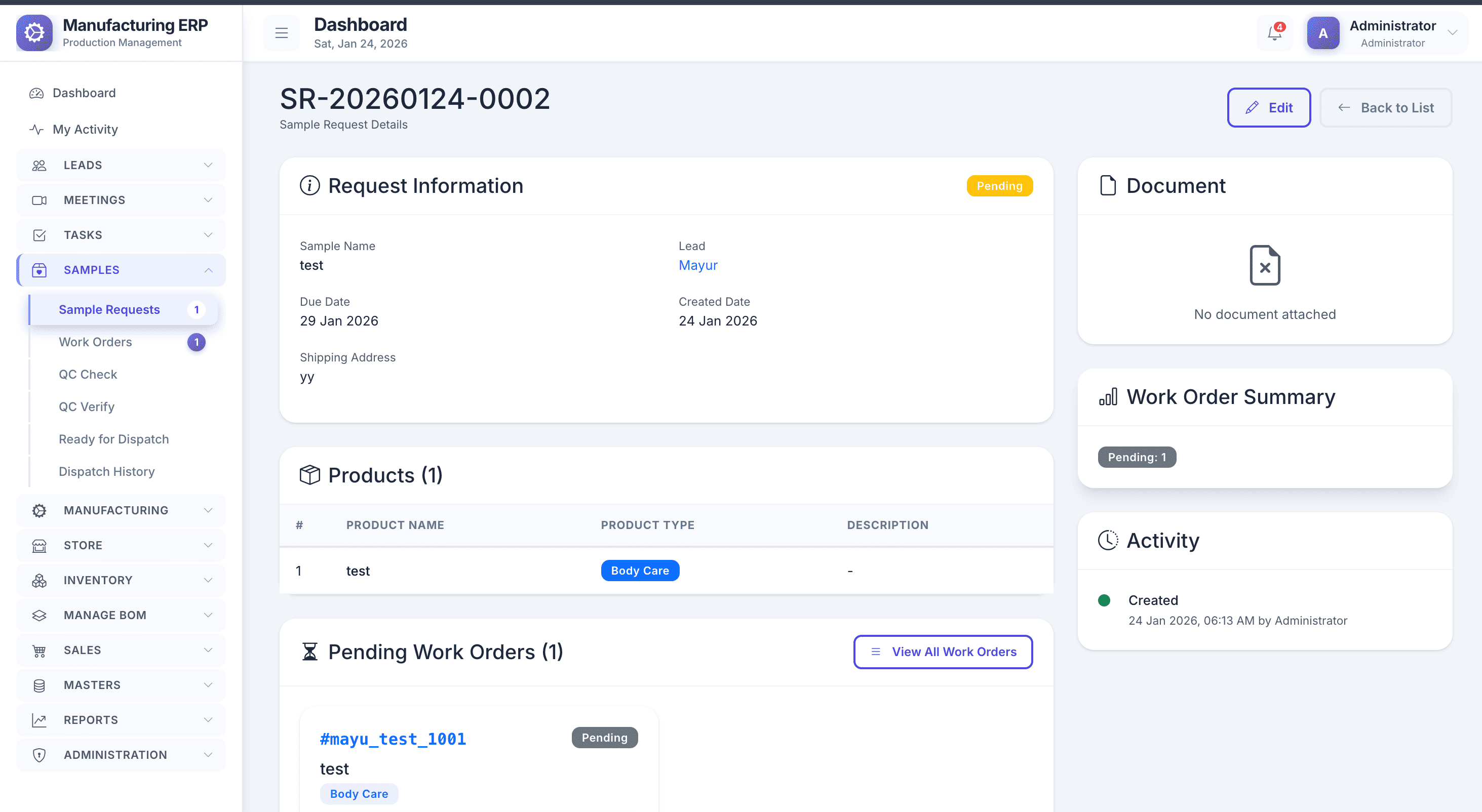The image size is (1482, 812).
Task: Click the Administrator avatar icon
Action: [1322, 33]
